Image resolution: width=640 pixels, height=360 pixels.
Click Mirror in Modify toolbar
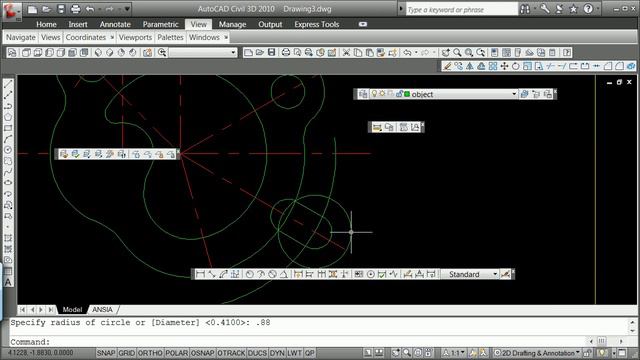(x=470, y=66)
